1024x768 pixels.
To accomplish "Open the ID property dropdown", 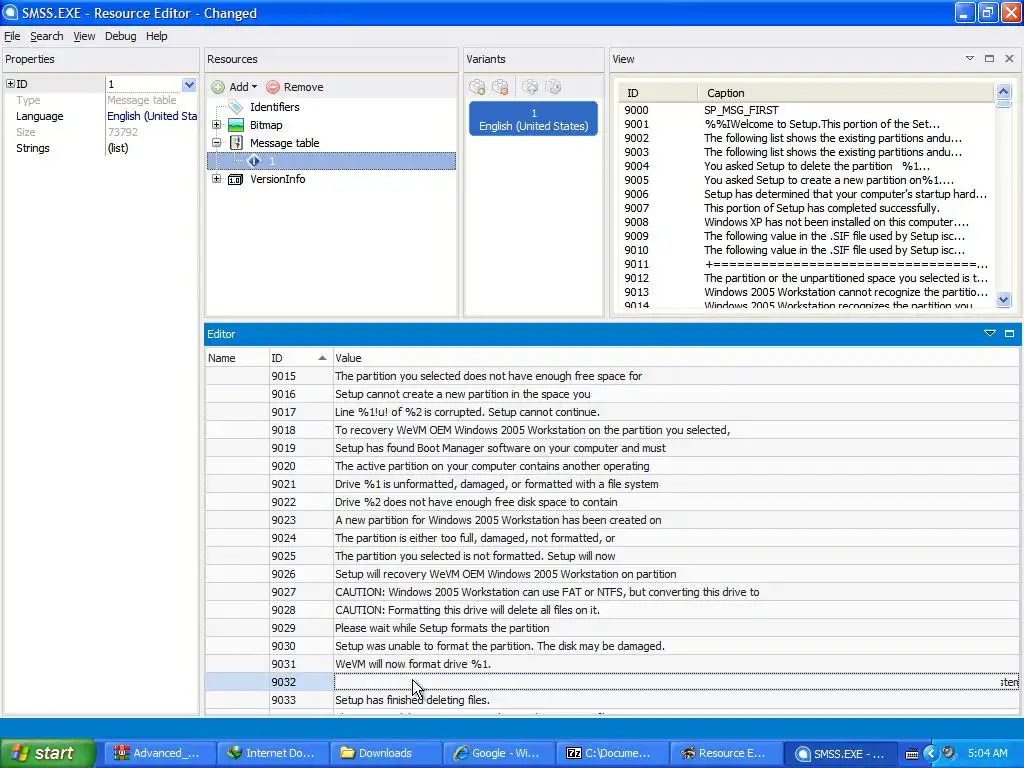I will click(189, 84).
